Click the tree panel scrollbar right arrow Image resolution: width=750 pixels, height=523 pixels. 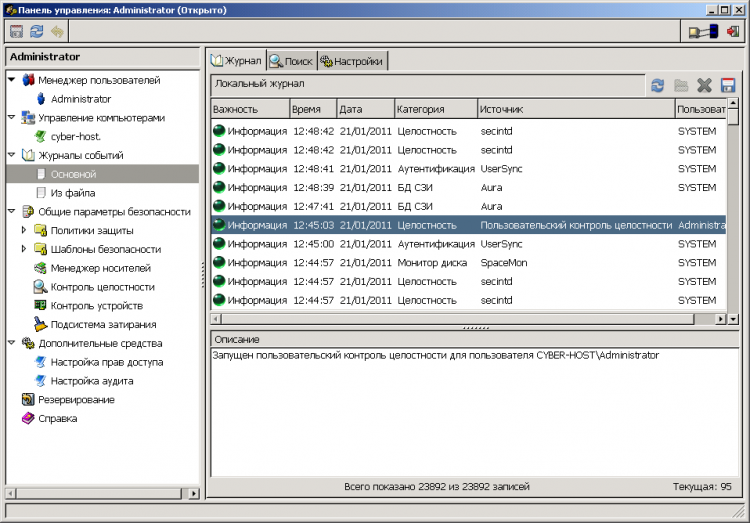tap(194, 493)
